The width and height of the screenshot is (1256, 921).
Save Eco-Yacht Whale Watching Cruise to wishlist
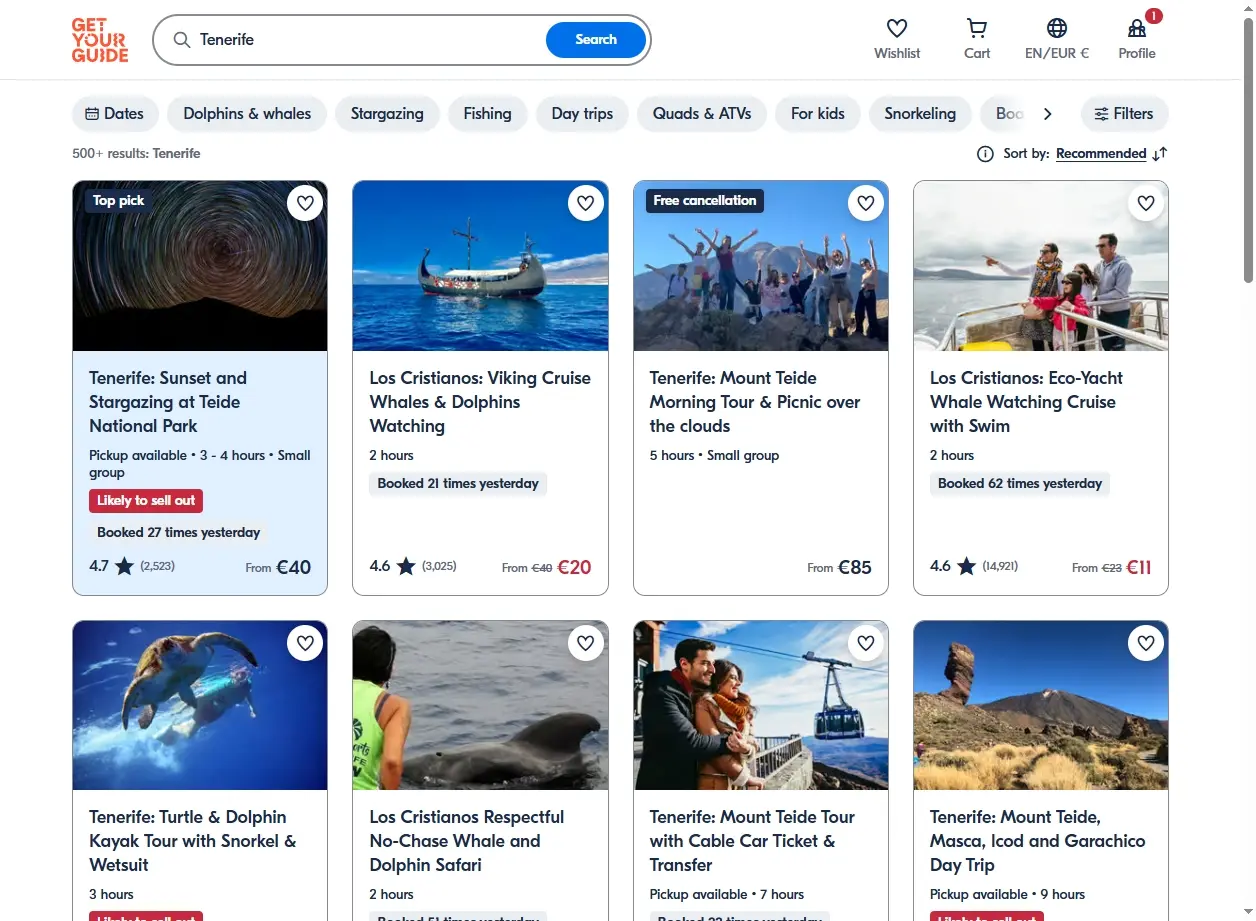click(1146, 203)
